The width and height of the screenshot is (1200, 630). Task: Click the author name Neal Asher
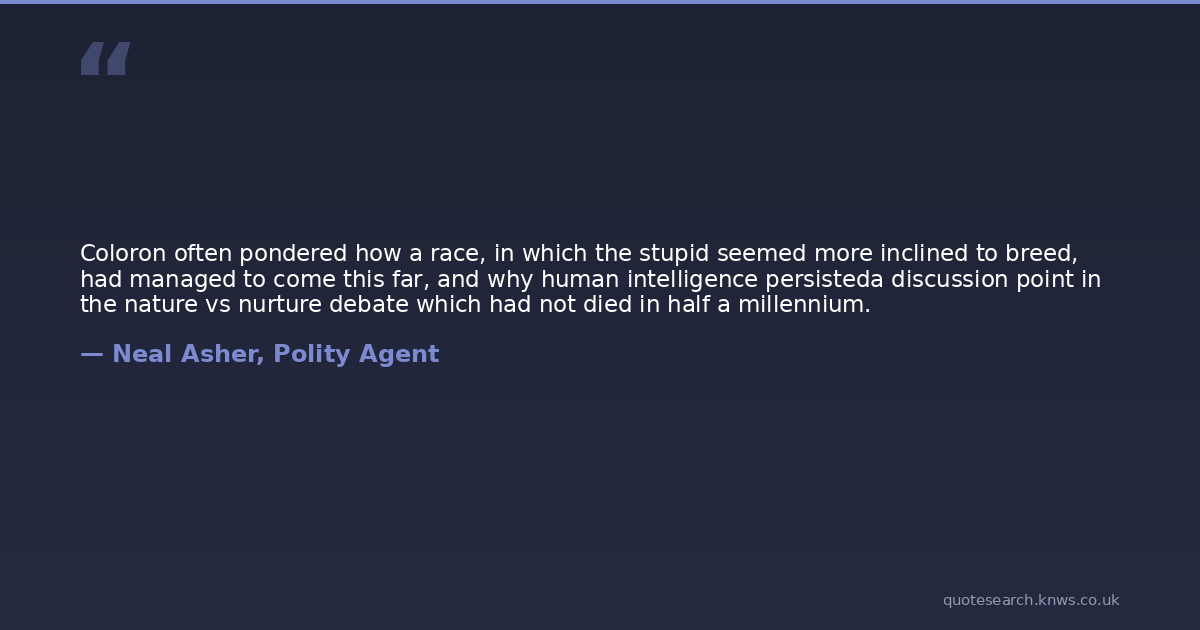click(188, 354)
